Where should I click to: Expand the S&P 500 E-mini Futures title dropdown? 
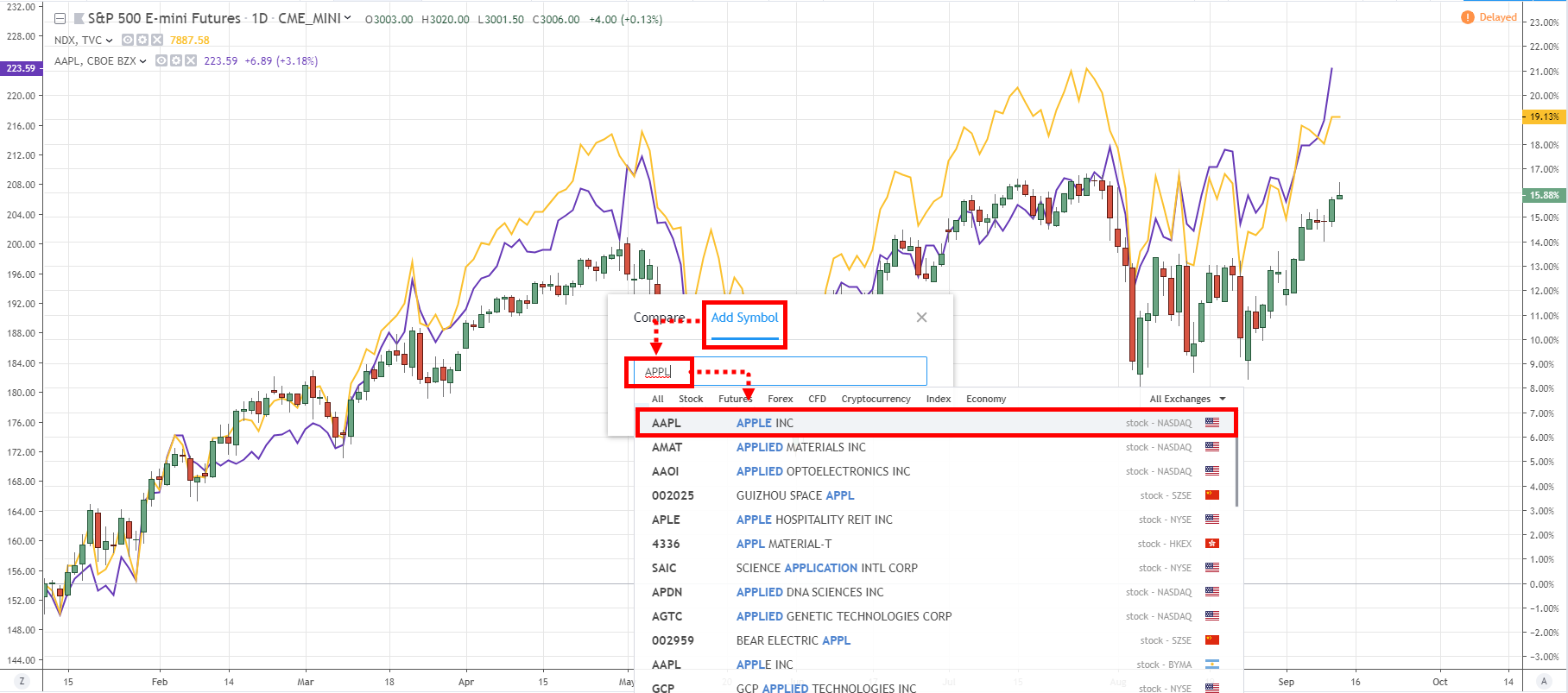(x=347, y=18)
